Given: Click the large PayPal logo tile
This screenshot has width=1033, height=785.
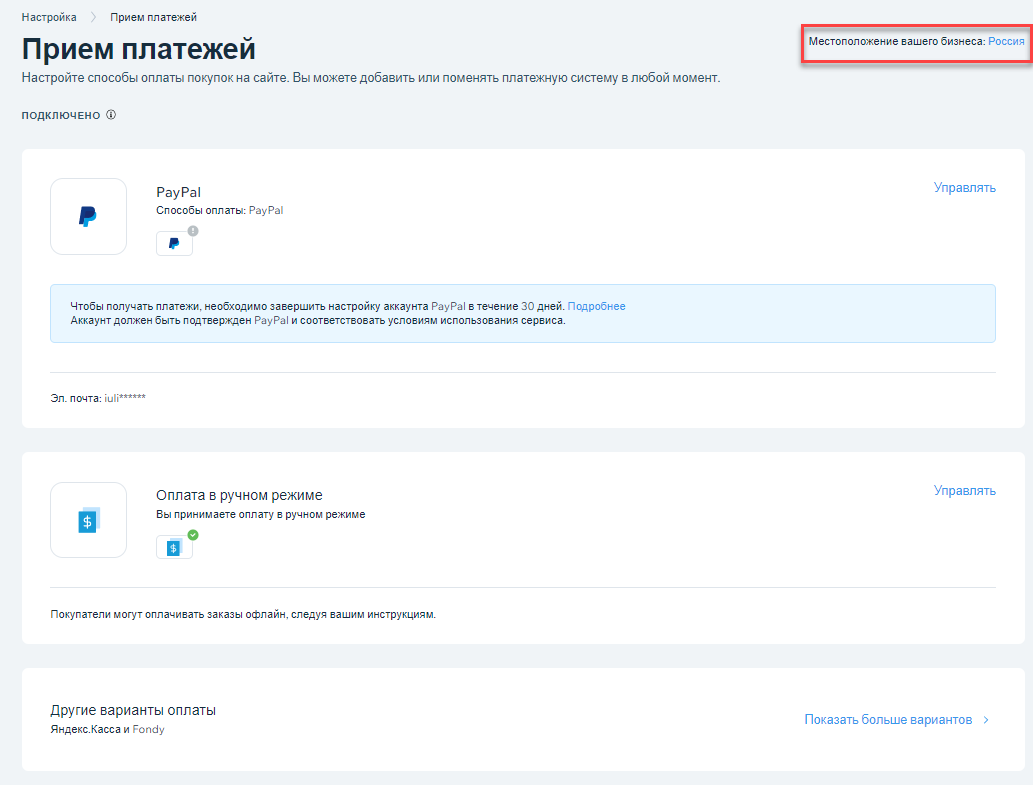Looking at the screenshot, I should [x=88, y=216].
